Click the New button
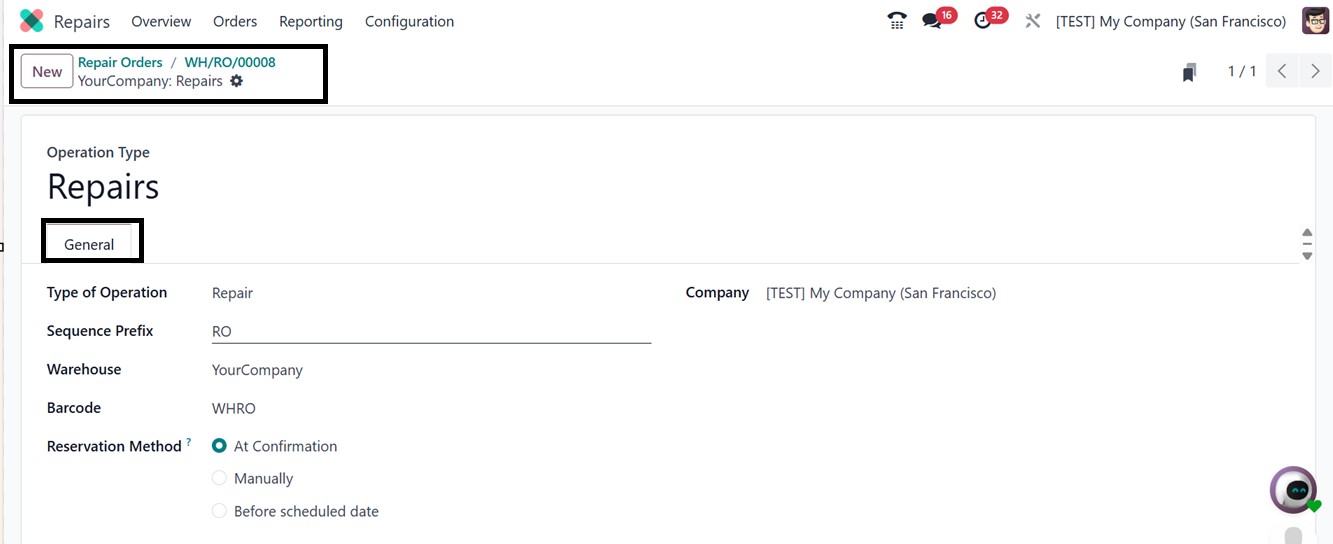This screenshot has width=1333, height=544. pyautogui.click(x=47, y=71)
